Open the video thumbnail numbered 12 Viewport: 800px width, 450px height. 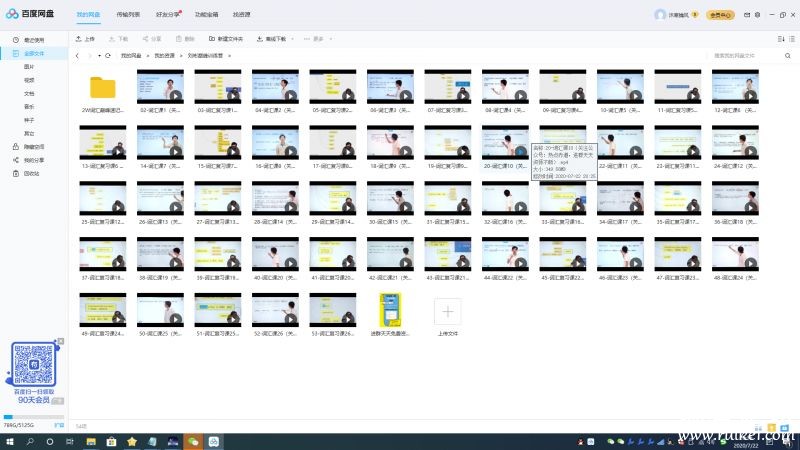(735, 87)
